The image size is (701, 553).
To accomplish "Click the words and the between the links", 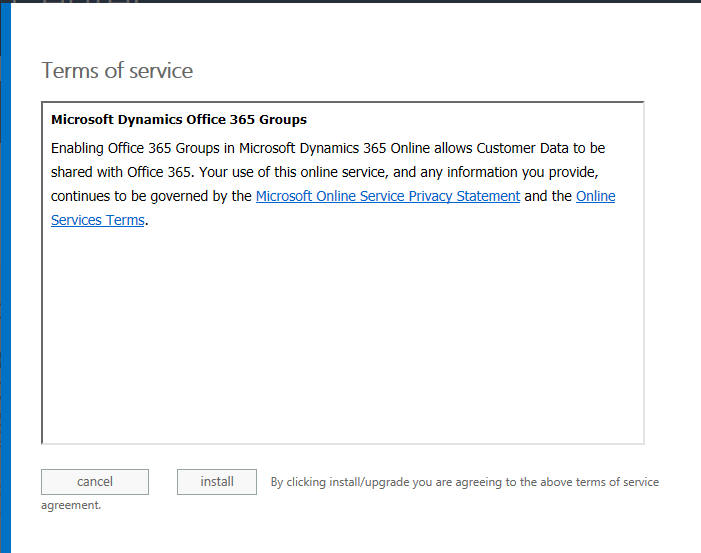I will (548, 196).
